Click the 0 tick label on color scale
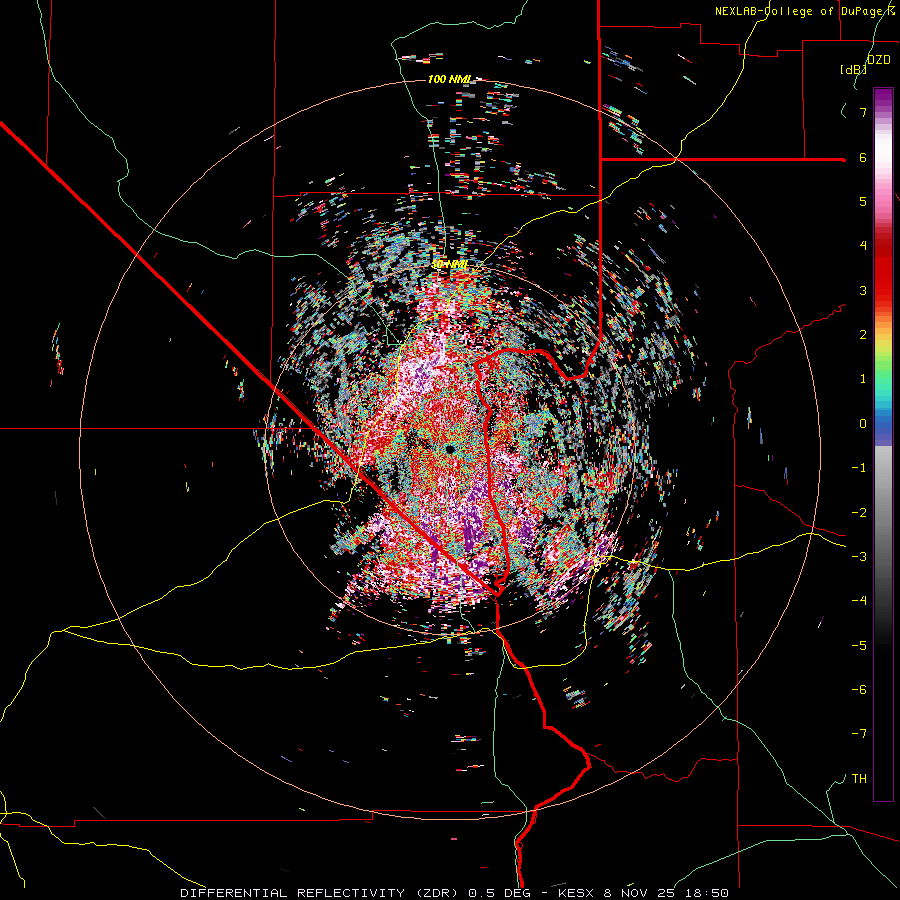 point(863,424)
